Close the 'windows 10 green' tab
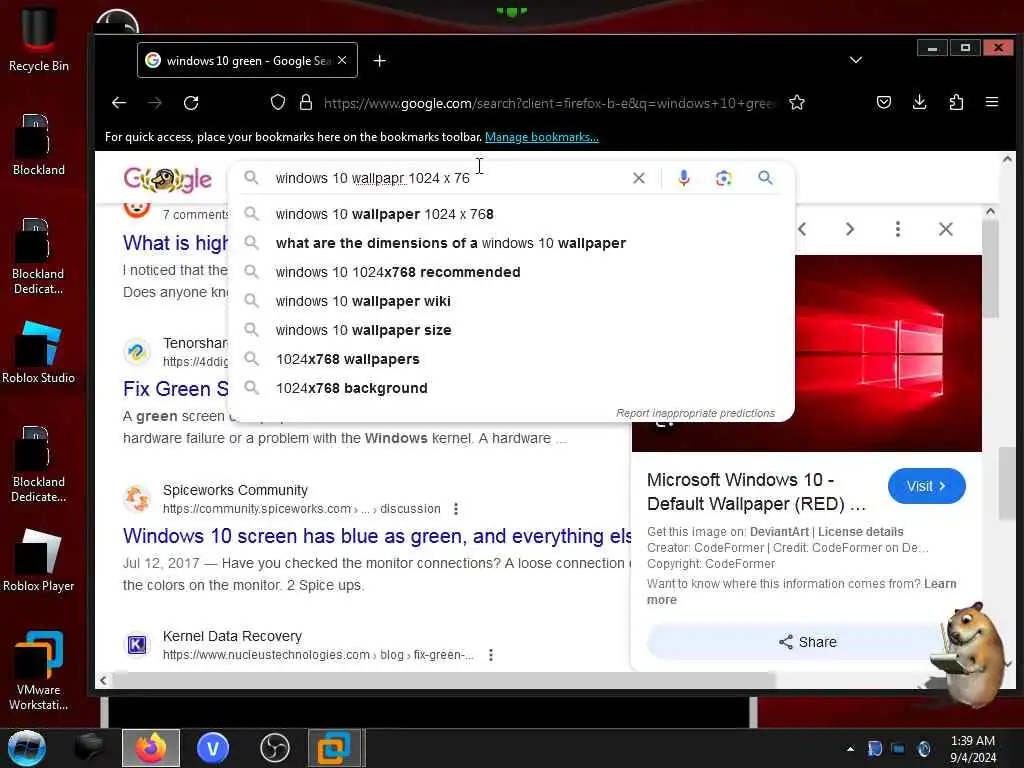This screenshot has height=768, width=1024. (x=342, y=61)
